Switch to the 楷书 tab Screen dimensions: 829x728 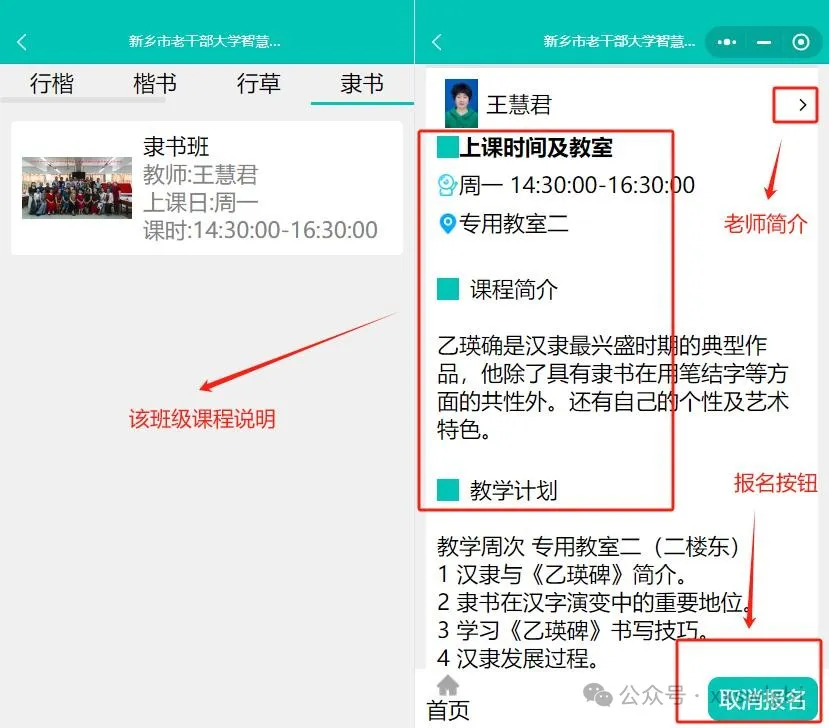pyautogui.click(x=155, y=84)
